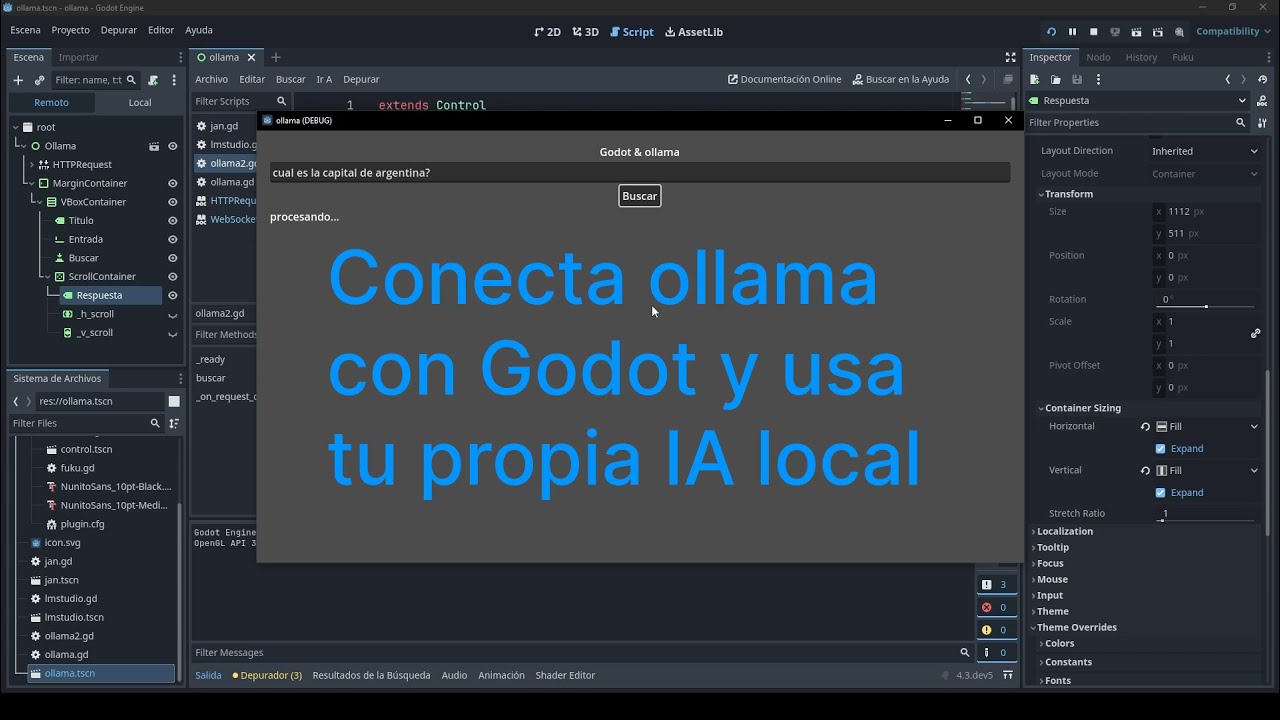Click the attach script icon in Scene dock

(153, 80)
